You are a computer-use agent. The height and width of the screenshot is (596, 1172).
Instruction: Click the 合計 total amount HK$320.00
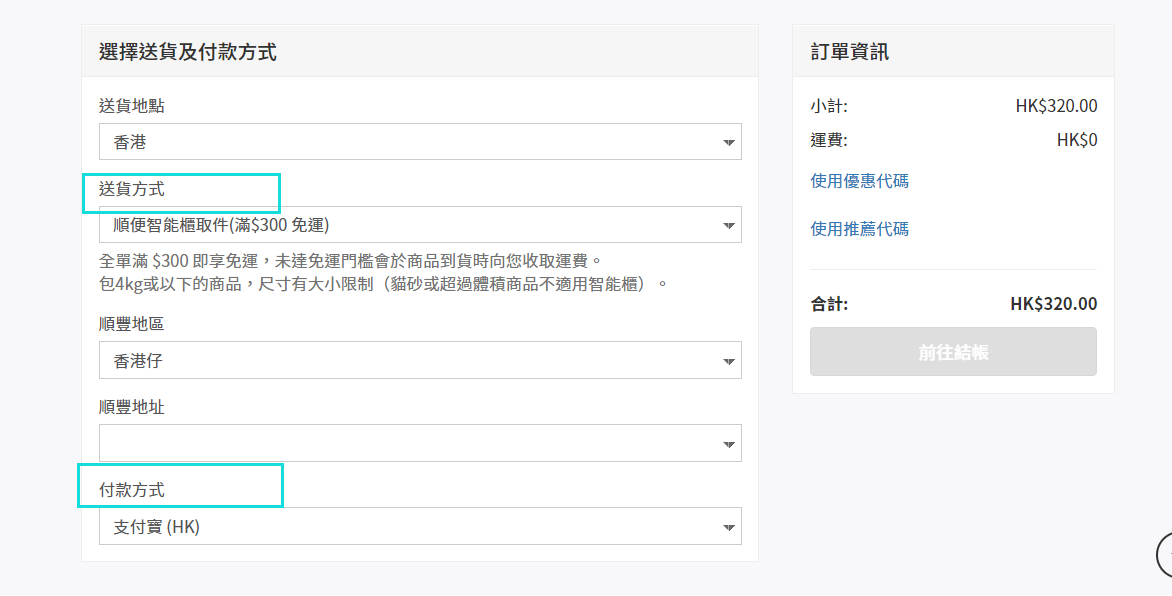point(1053,304)
